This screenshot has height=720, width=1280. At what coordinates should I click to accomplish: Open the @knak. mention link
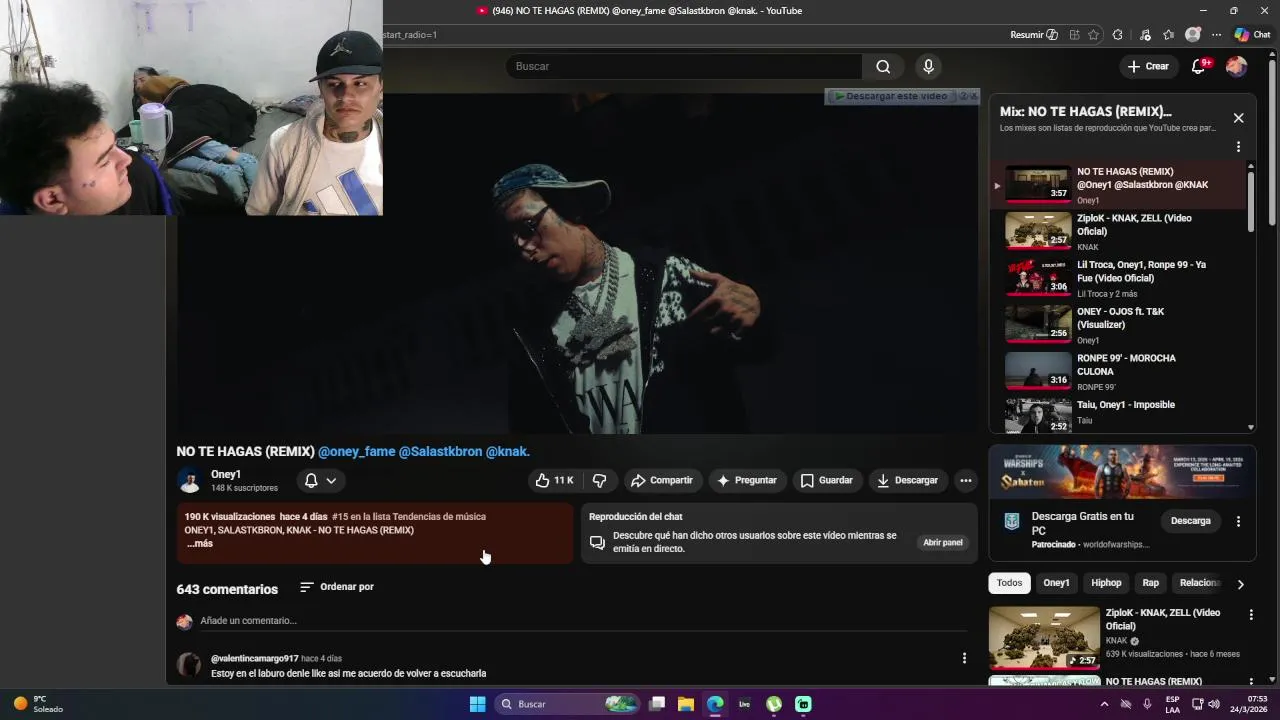[x=507, y=452]
